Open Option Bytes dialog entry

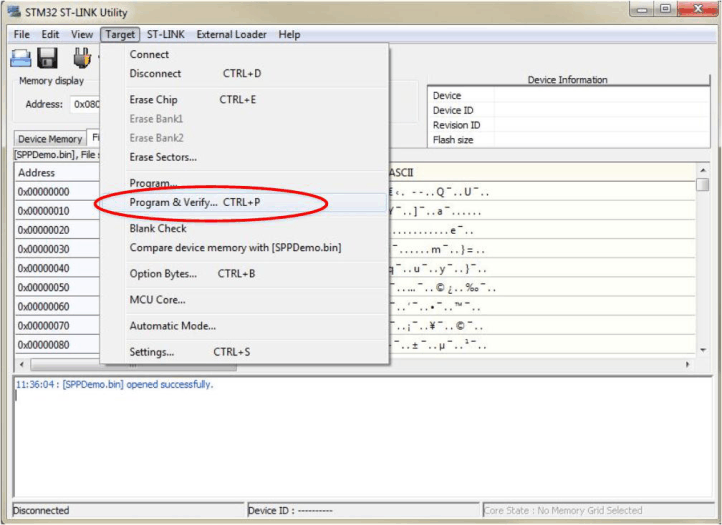(x=163, y=274)
